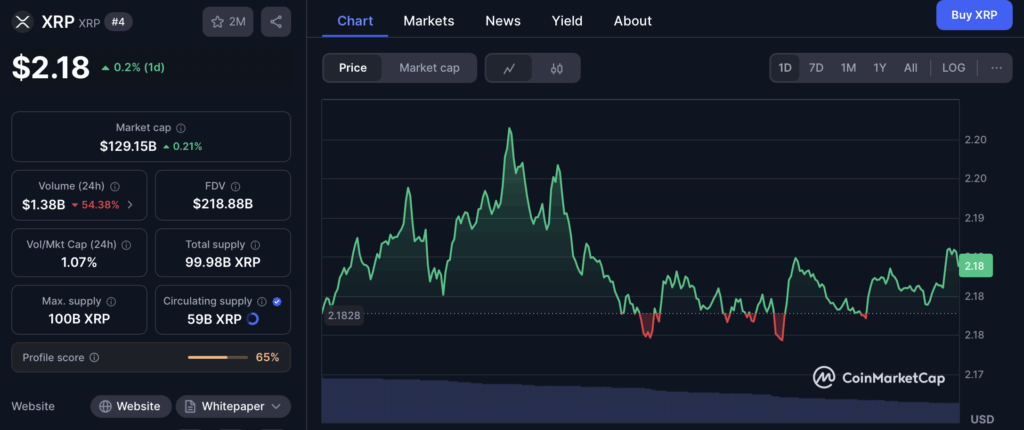Set chart range to 7D
Screen dimensions: 1024x430
pyautogui.click(x=816, y=68)
